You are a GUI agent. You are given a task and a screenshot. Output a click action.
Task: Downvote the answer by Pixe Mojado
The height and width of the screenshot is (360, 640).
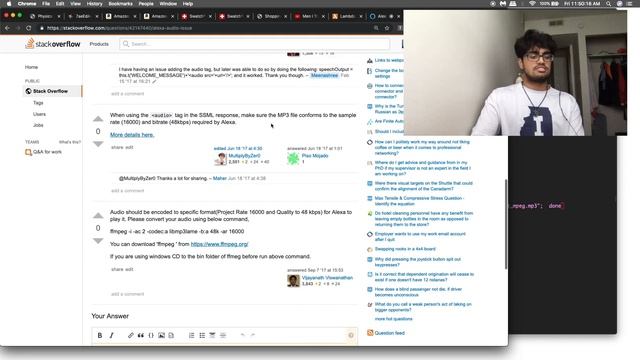98,144
